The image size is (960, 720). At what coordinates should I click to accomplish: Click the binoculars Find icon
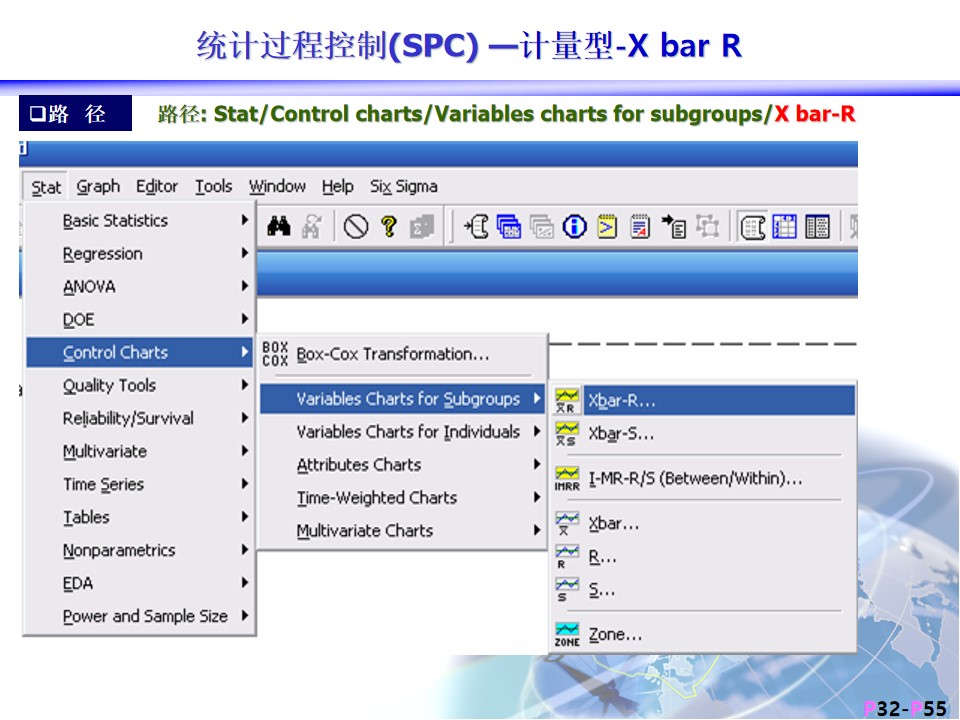coord(279,227)
